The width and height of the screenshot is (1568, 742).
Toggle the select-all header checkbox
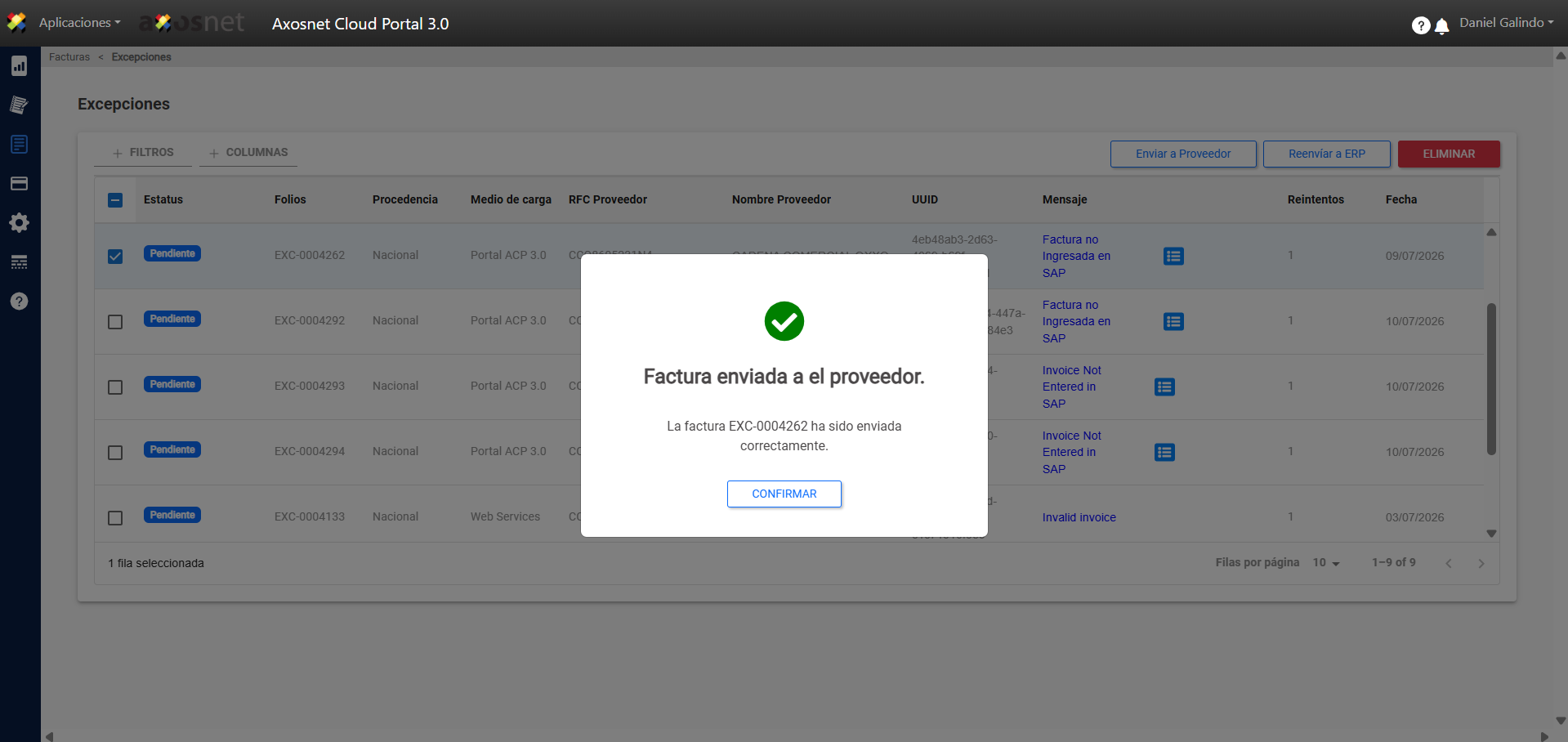[115, 200]
